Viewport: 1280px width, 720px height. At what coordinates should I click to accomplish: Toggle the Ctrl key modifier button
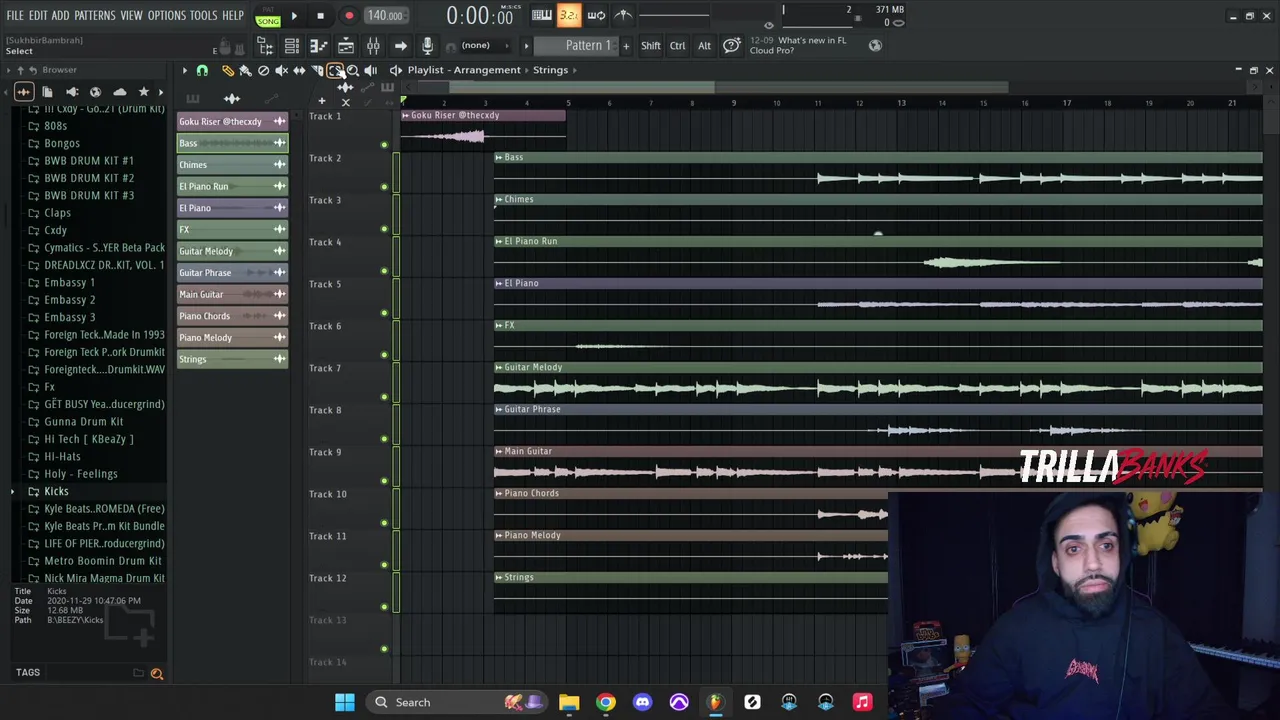coord(677,45)
